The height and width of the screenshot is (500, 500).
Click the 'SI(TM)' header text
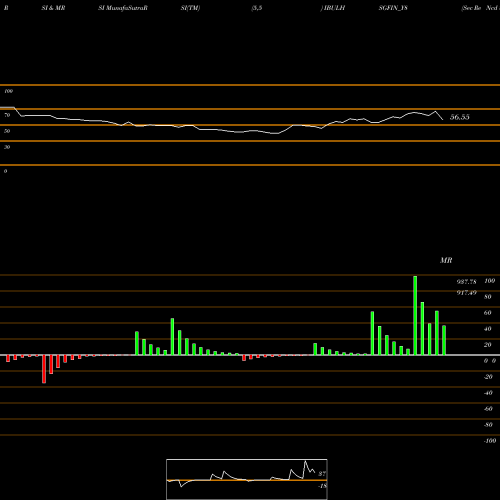click(x=190, y=8)
